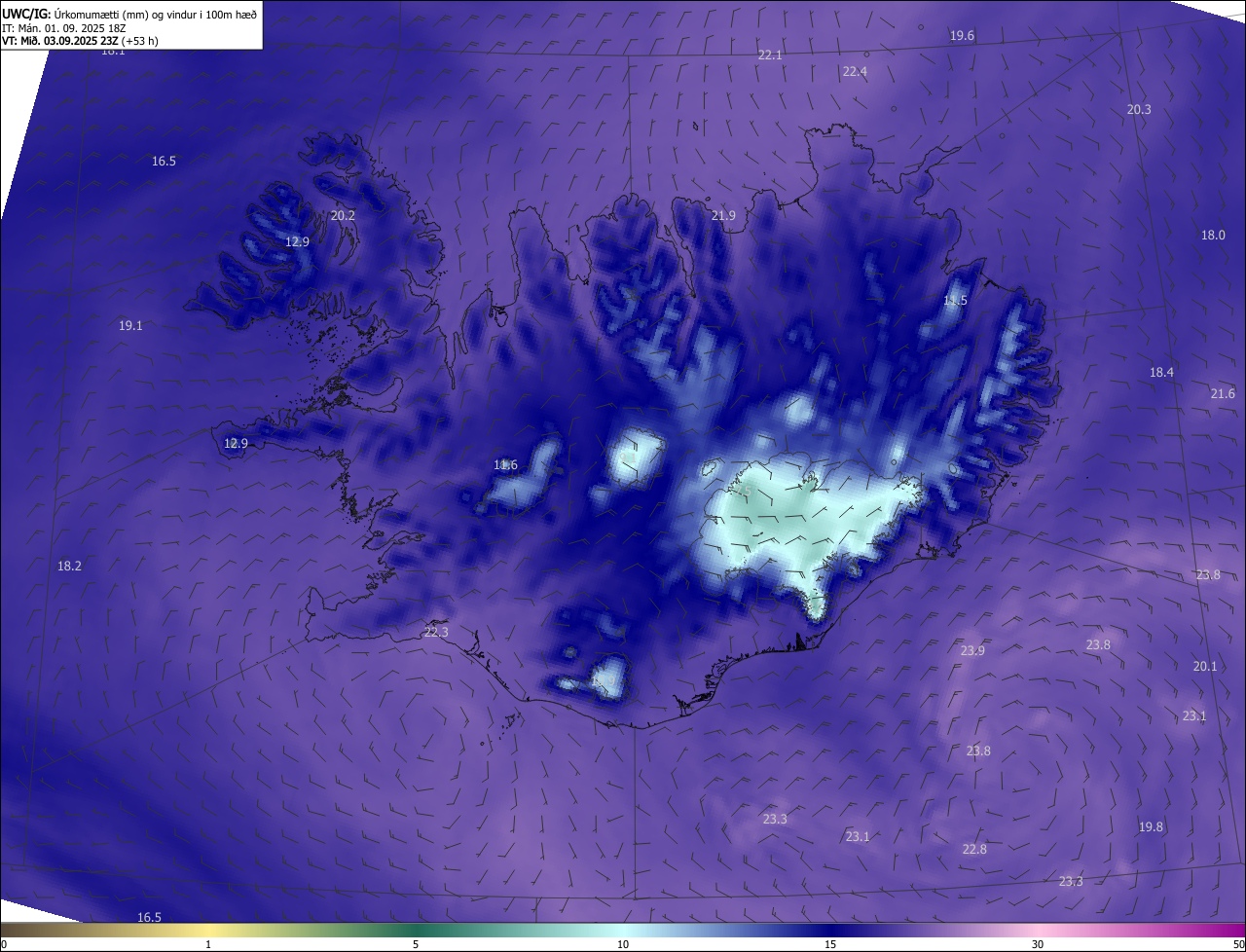Click the color scale label 10
The height and width of the screenshot is (952, 1246).
623,944
